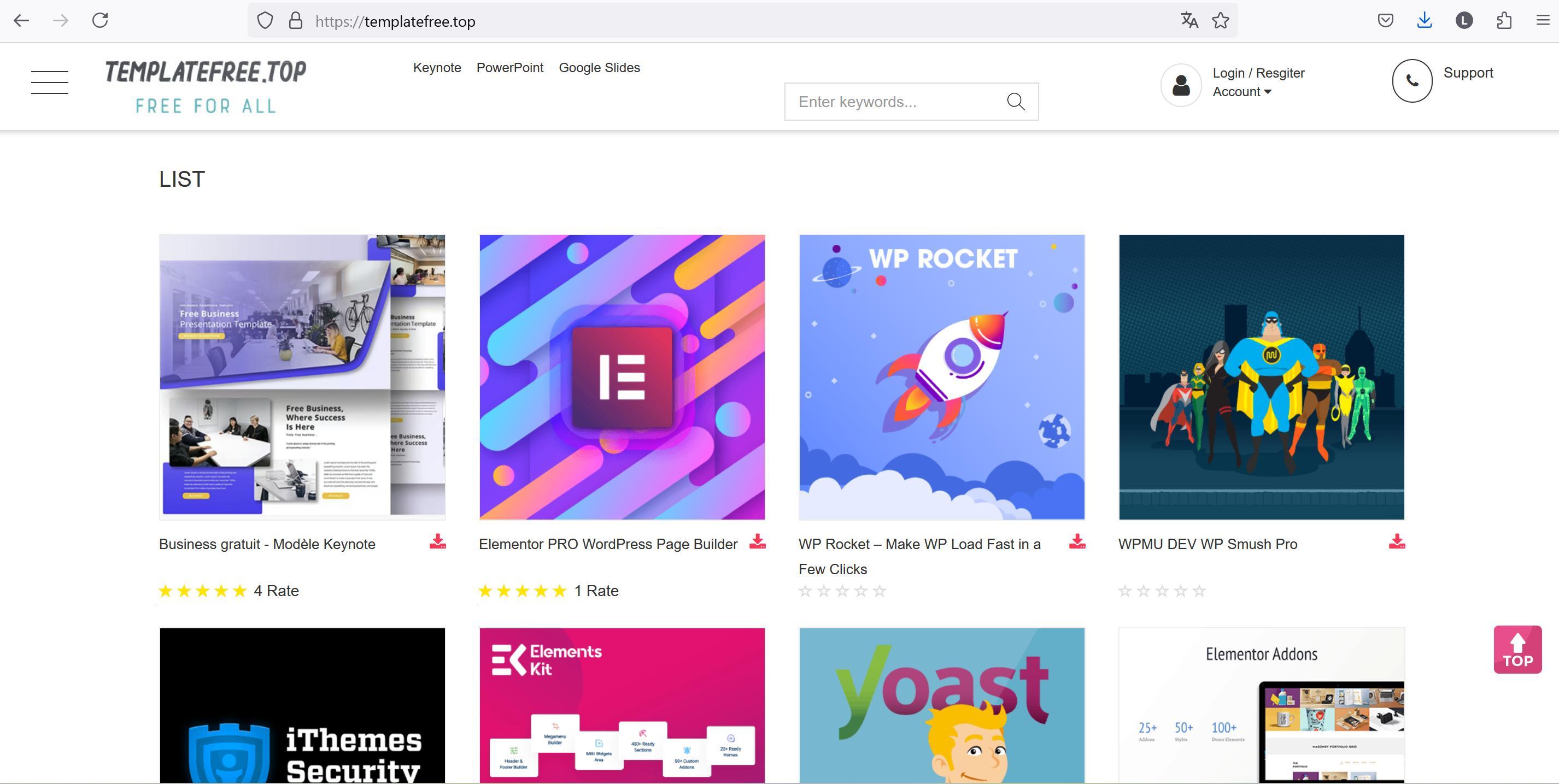
Task: Bookmark page with the star icon
Action: click(x=1220, y=21)
